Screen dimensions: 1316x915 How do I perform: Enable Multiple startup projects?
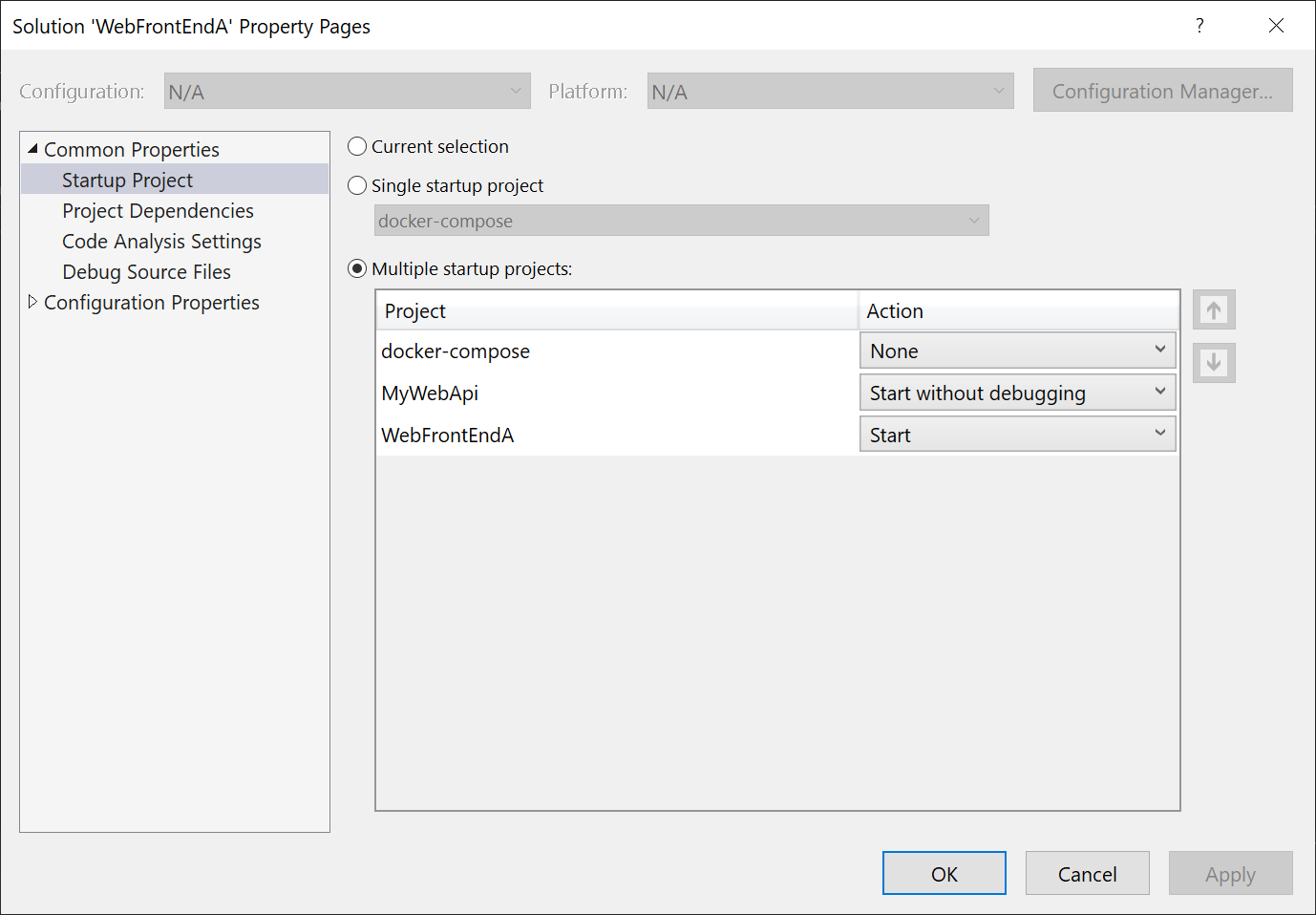coord(356,268)
